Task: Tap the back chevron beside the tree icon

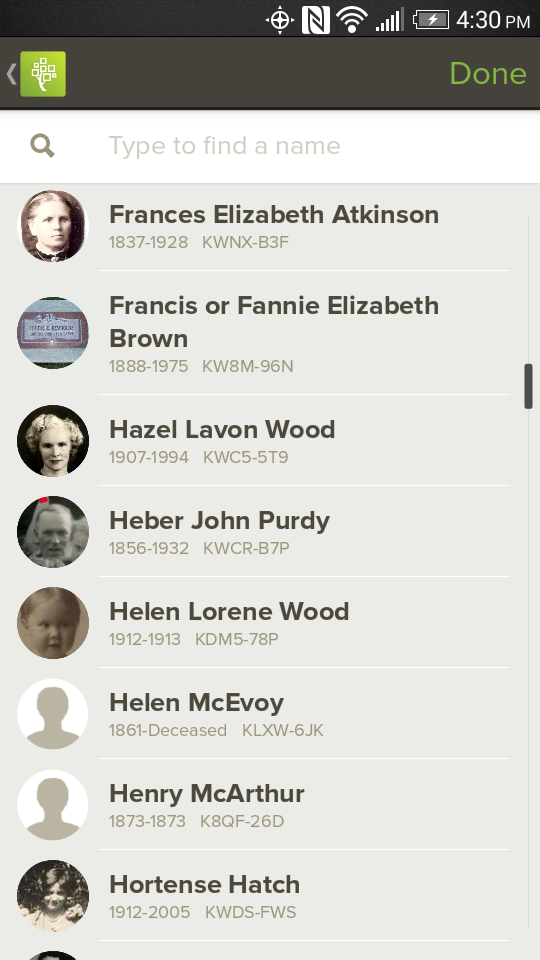Action: click(11, 73)
